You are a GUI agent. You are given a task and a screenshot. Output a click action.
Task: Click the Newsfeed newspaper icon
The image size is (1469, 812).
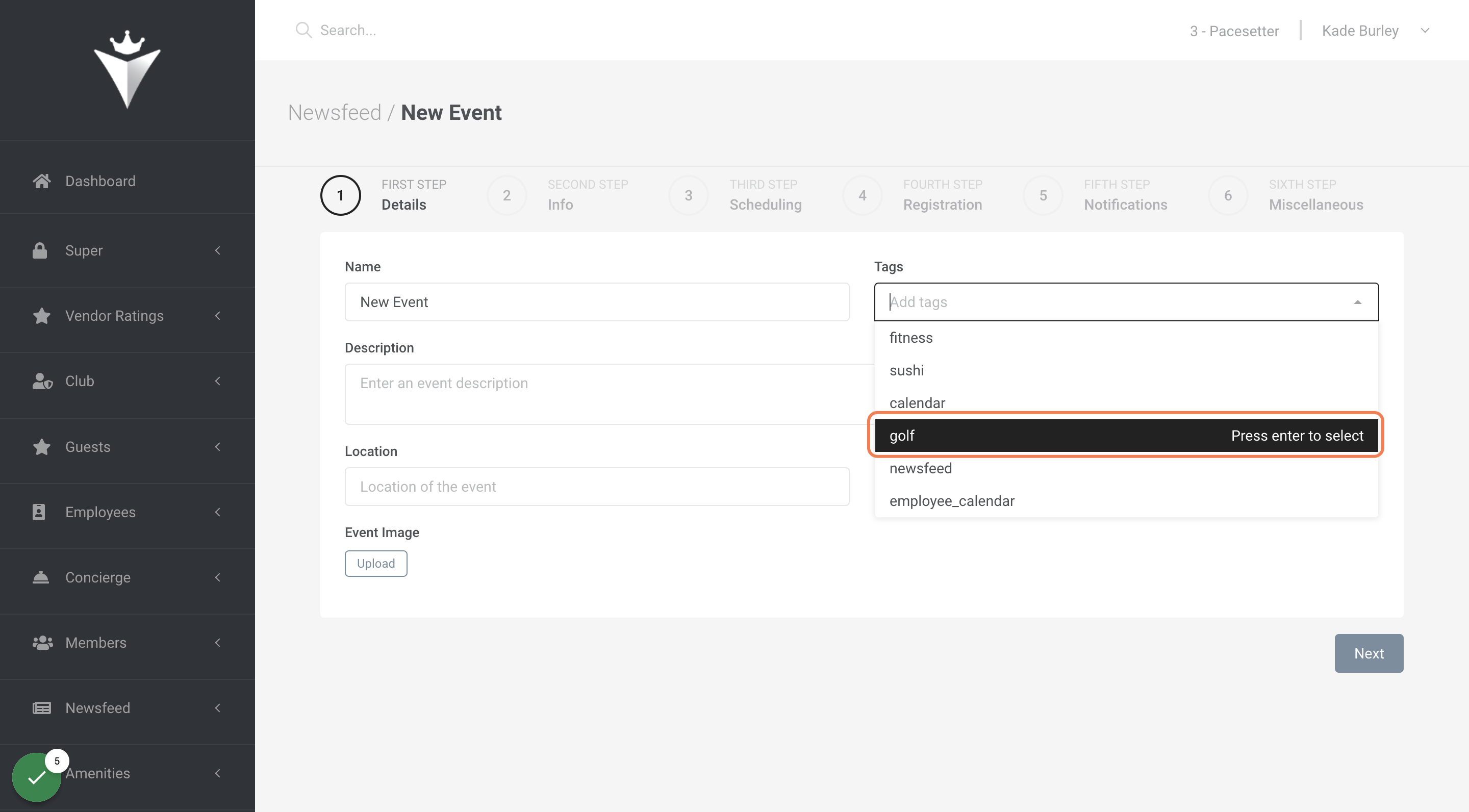click(42, 707)
